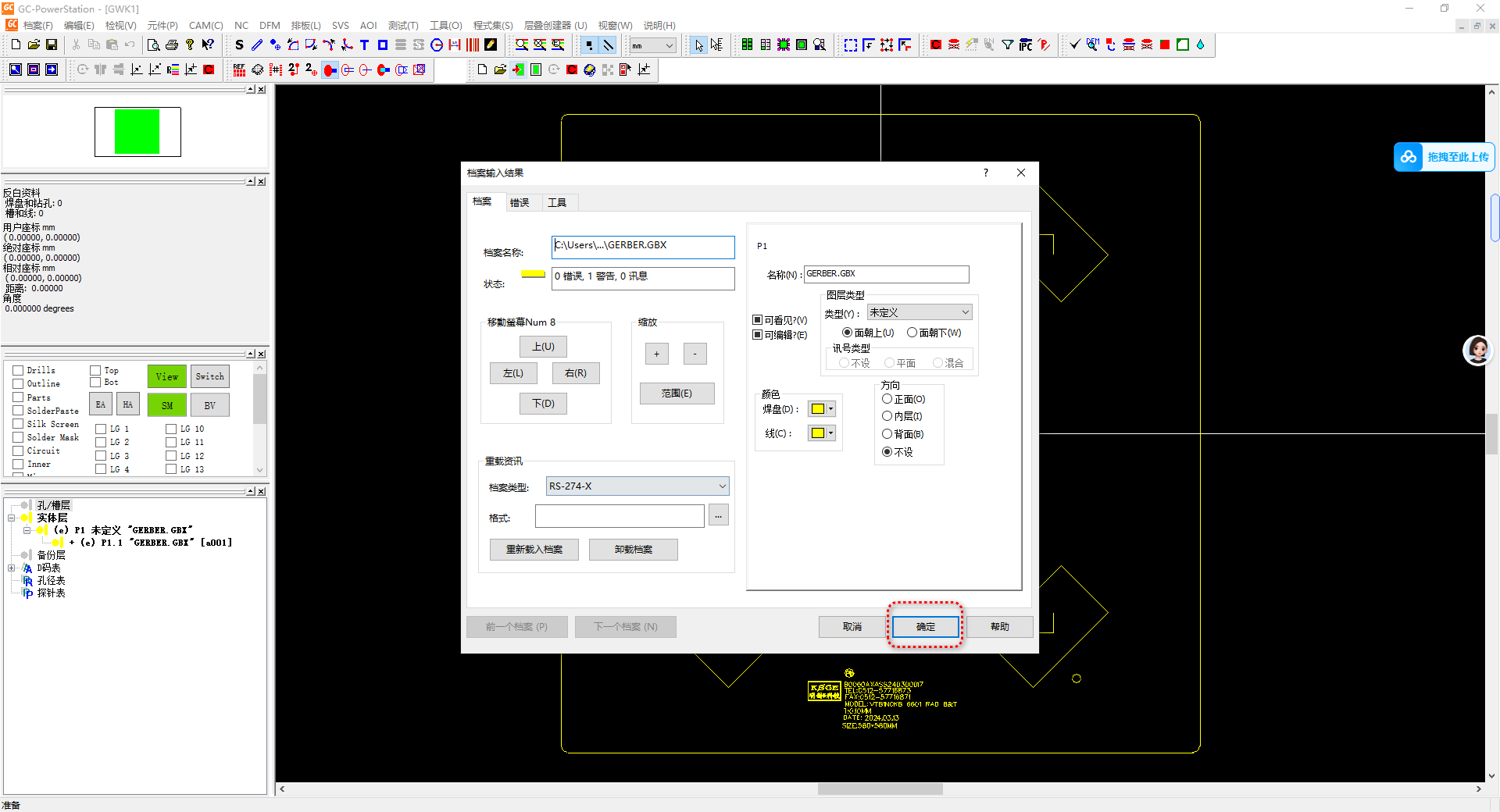Click the cyan water drop icon
The width and height of the screenshot is (1500, 812).
pyautogui.click(x=1201, y=45)
